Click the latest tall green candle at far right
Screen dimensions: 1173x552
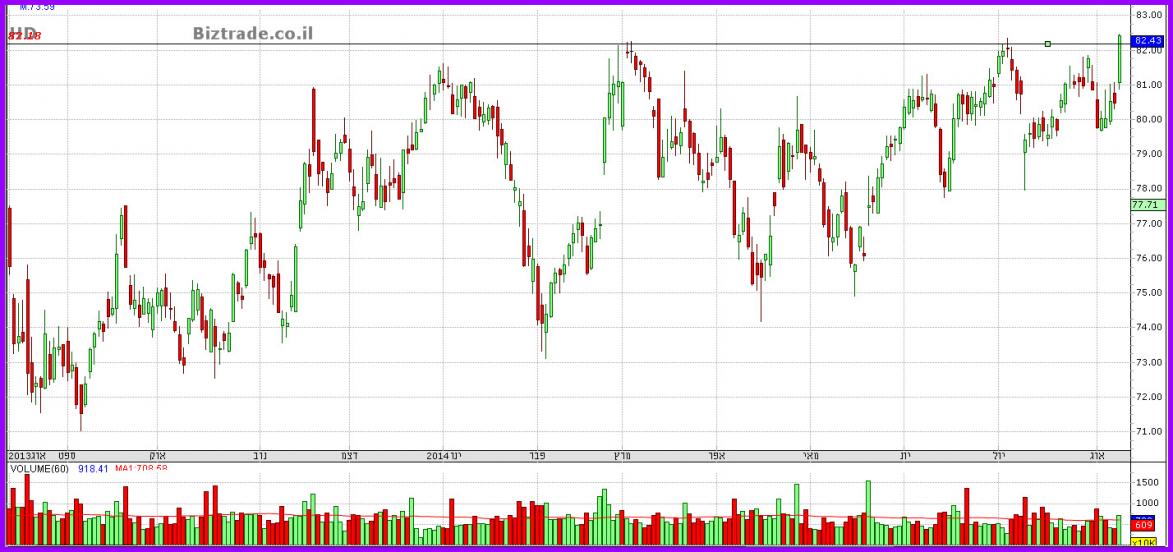1119,58
